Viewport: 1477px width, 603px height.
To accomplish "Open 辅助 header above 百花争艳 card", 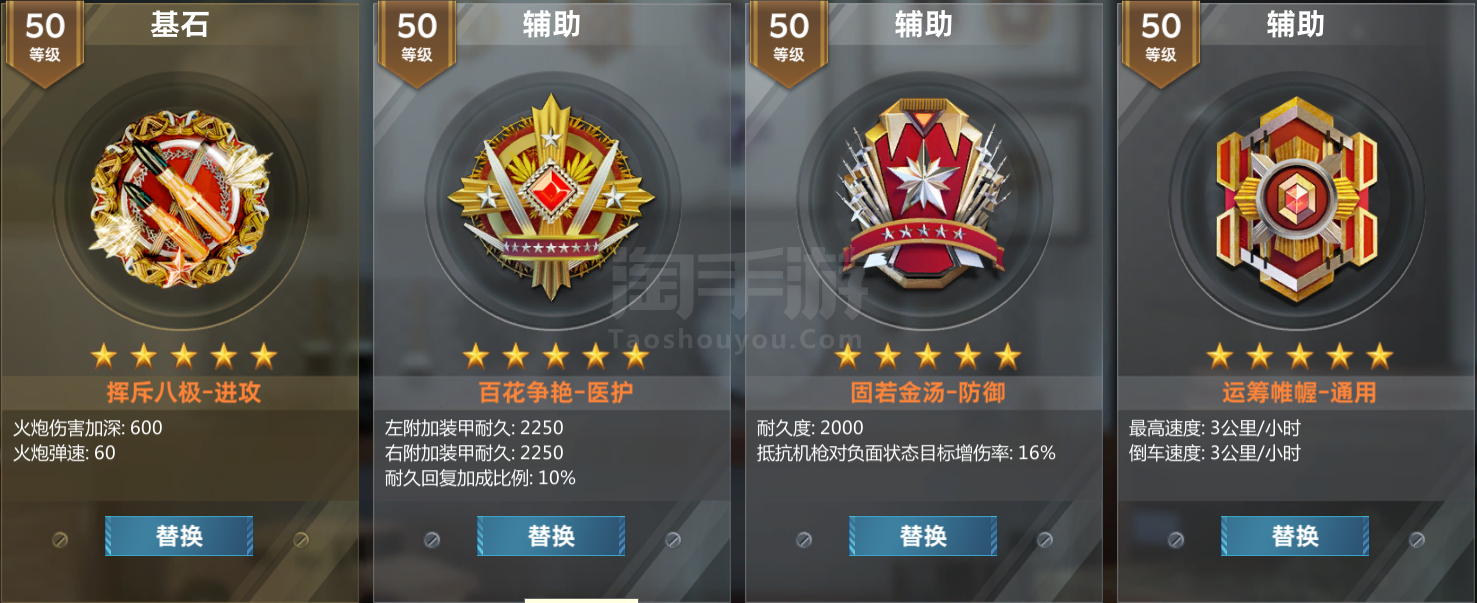I will click(552, 25).
